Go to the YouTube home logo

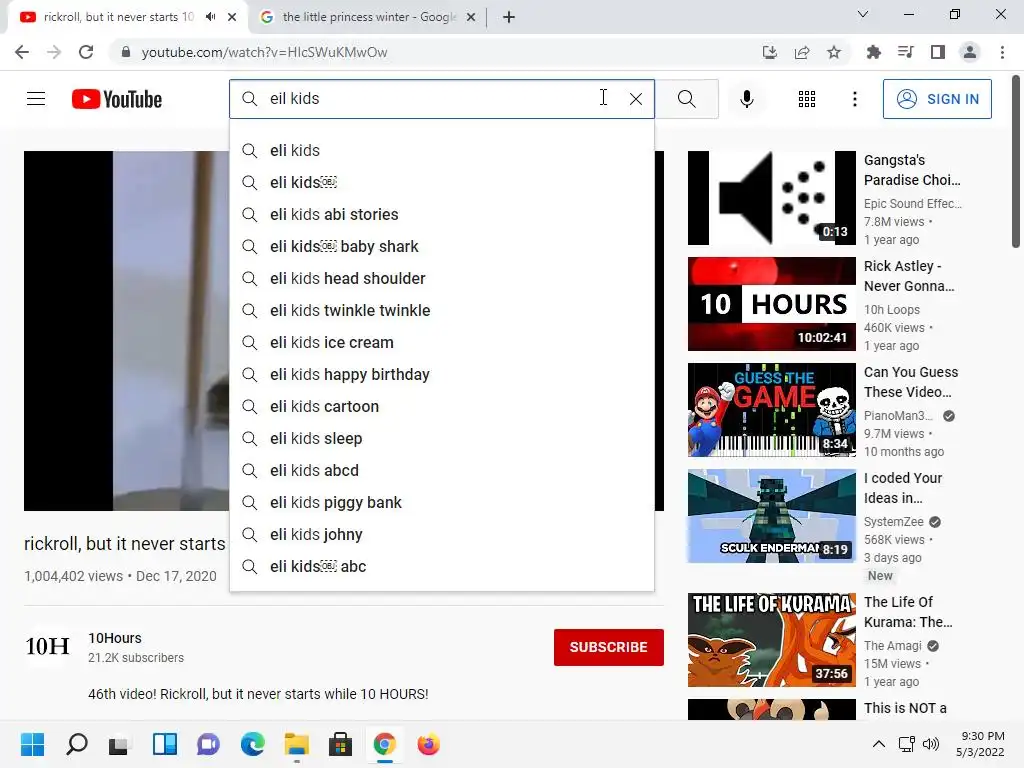117,99
